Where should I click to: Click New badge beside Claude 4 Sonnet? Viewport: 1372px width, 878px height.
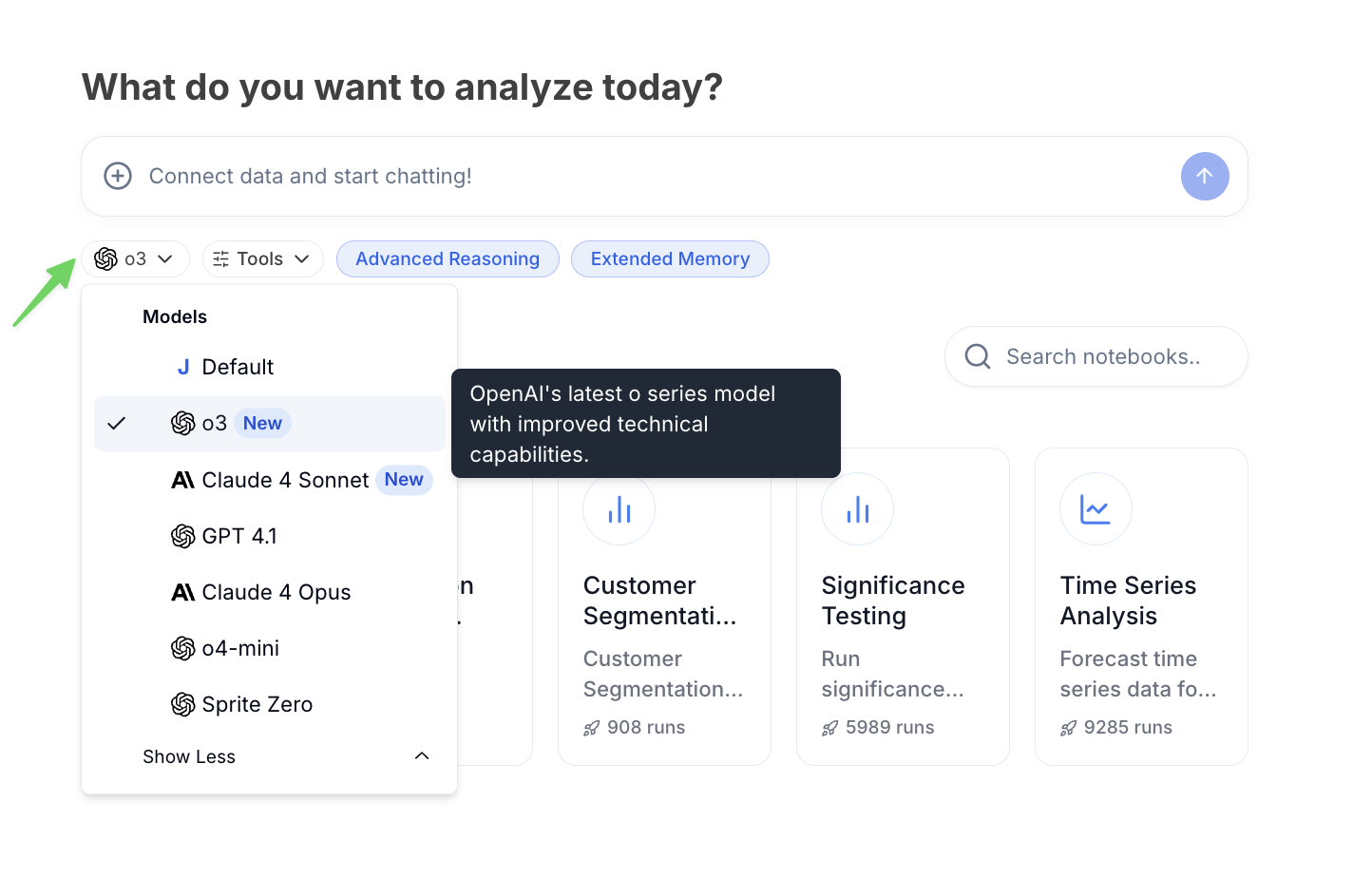404,480
